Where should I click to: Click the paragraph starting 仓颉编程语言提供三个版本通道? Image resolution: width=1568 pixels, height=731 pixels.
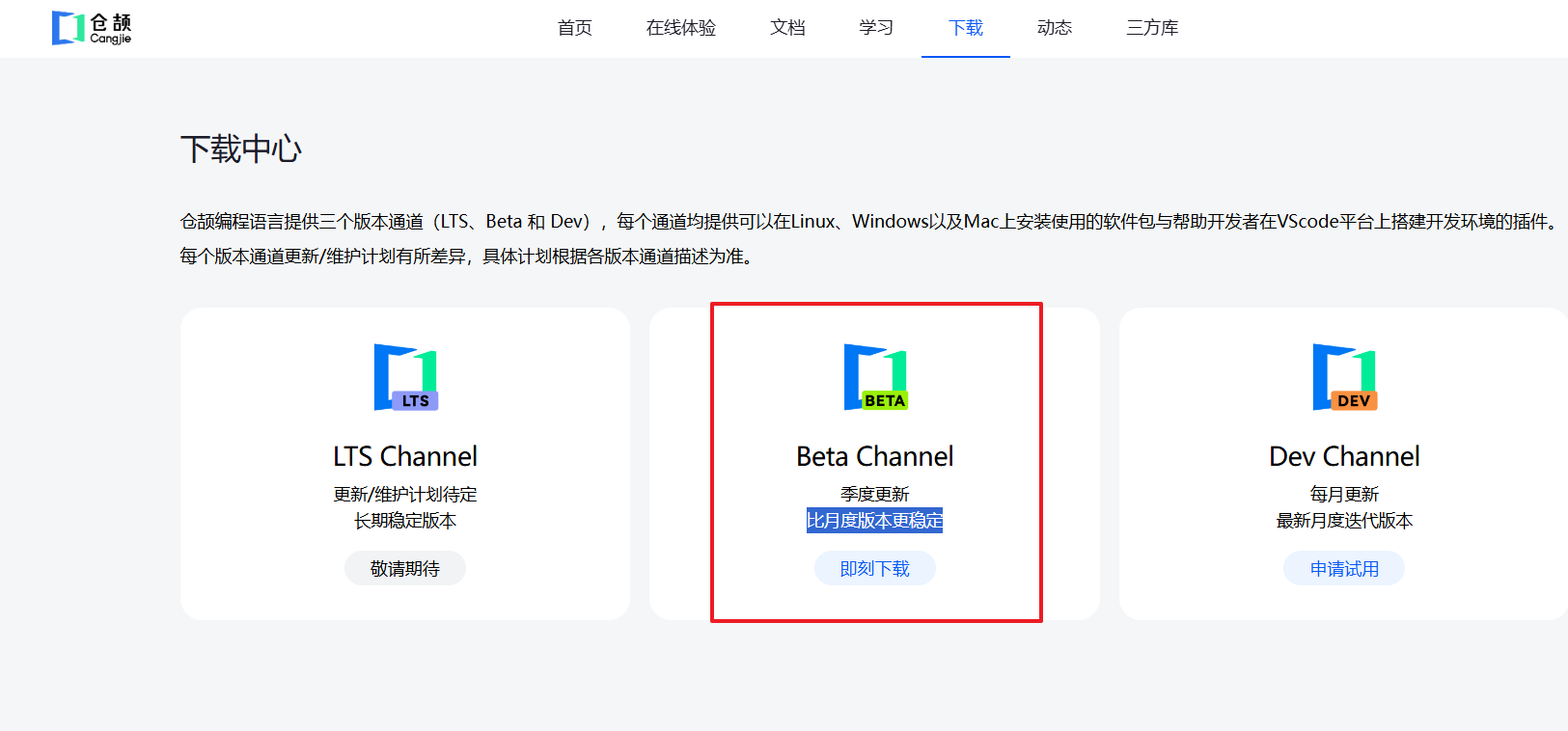pos(869,222)
